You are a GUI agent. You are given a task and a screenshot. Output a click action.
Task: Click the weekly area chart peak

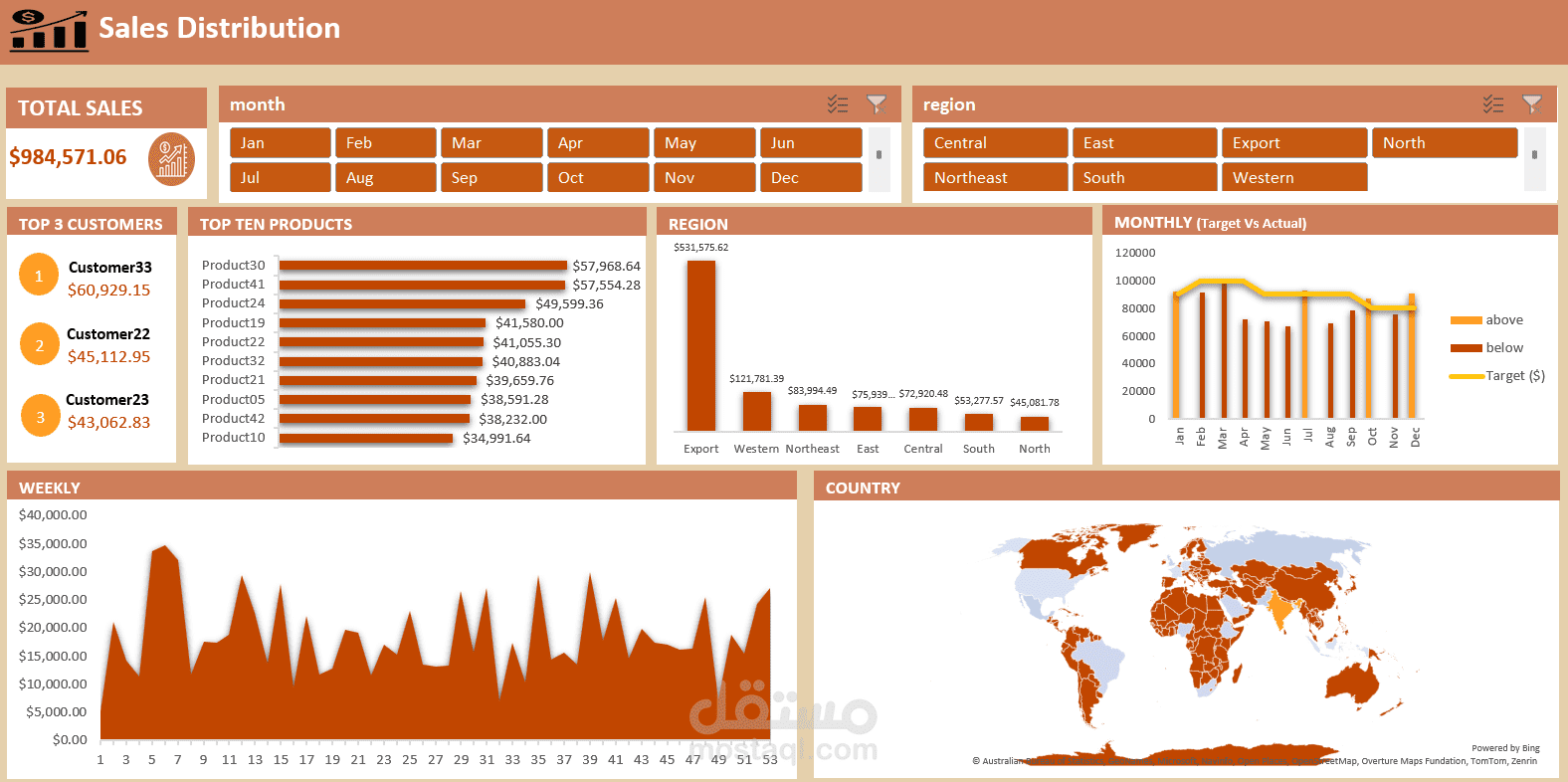point(164,547)
